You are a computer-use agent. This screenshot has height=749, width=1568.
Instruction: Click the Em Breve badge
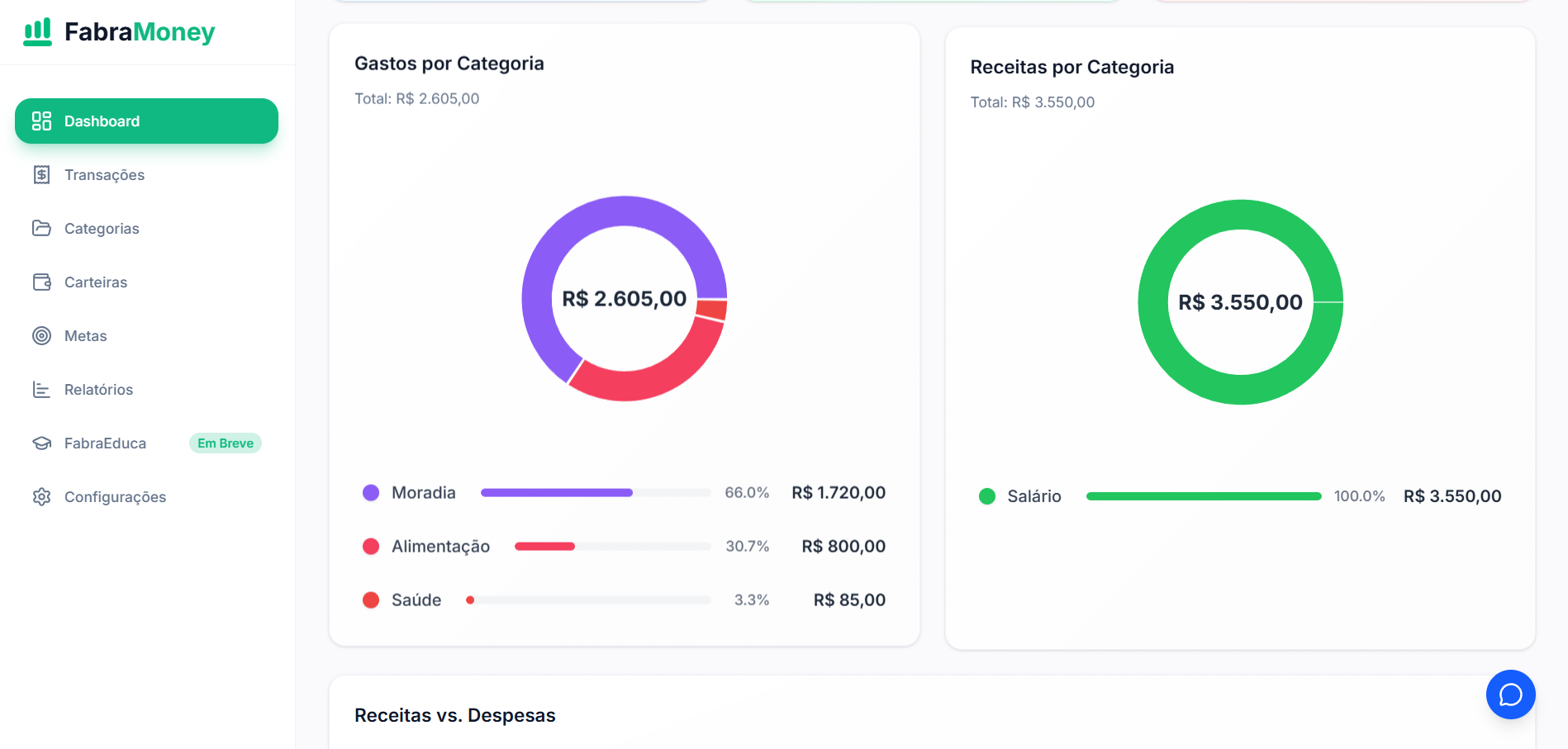coord(225,443)
